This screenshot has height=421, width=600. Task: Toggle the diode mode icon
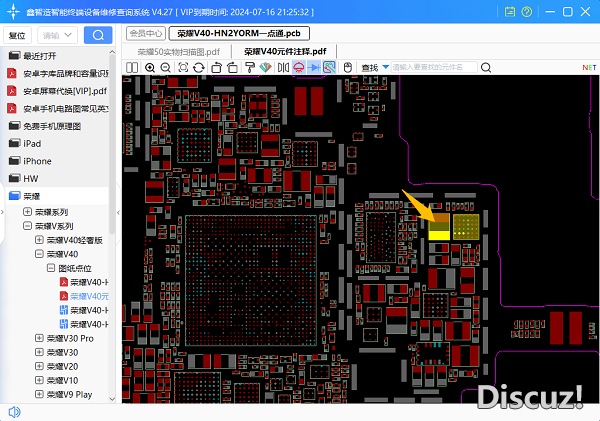(x=314, y=68)
